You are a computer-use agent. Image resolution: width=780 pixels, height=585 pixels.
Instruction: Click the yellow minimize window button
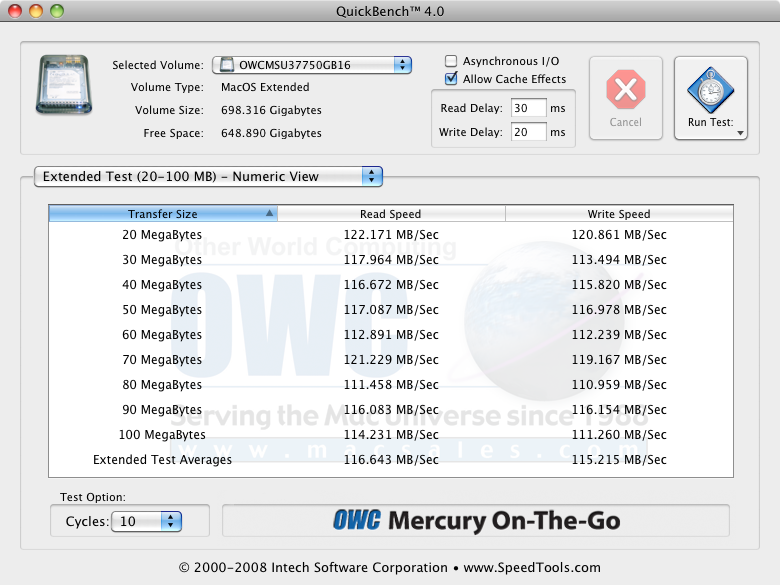point(35,11)
